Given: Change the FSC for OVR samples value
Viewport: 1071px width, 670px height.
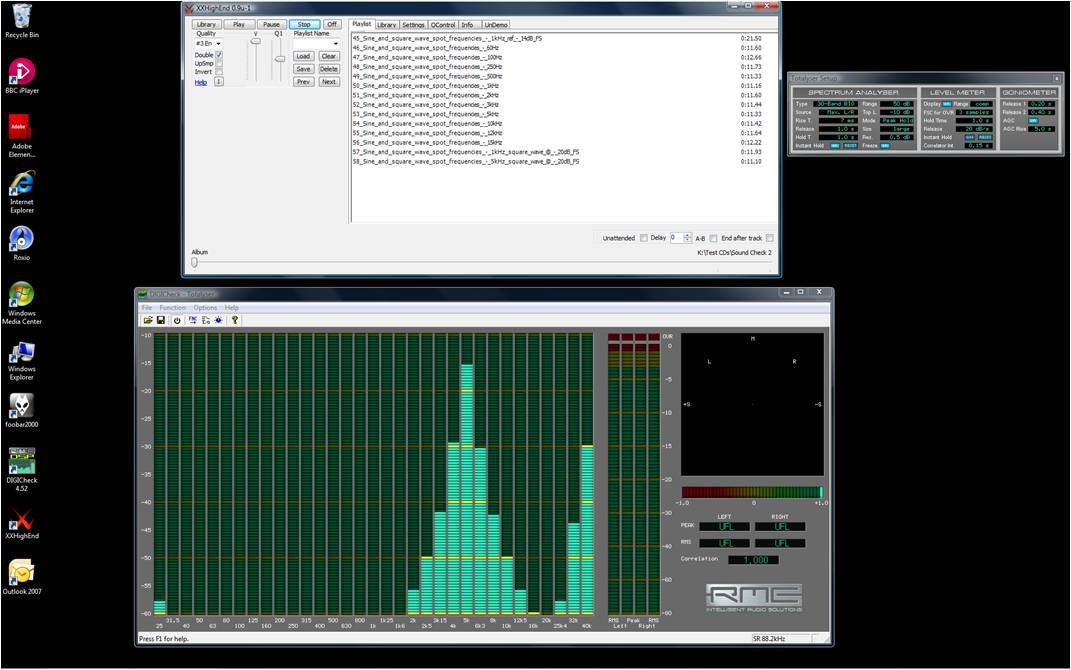Looking at the screenshot, I should click(974, 112).
